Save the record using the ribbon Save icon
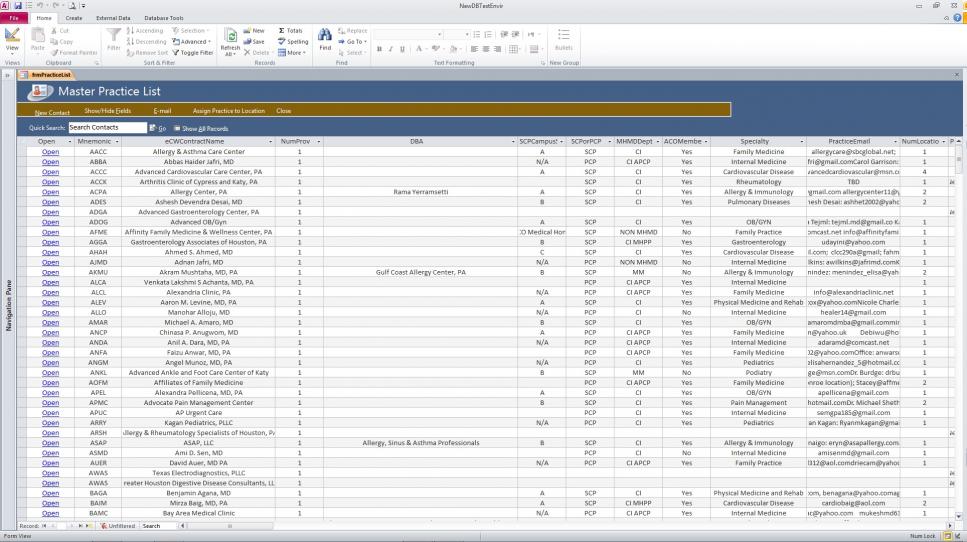This screenshot has width=967, height=542. (x=254, y=42)
